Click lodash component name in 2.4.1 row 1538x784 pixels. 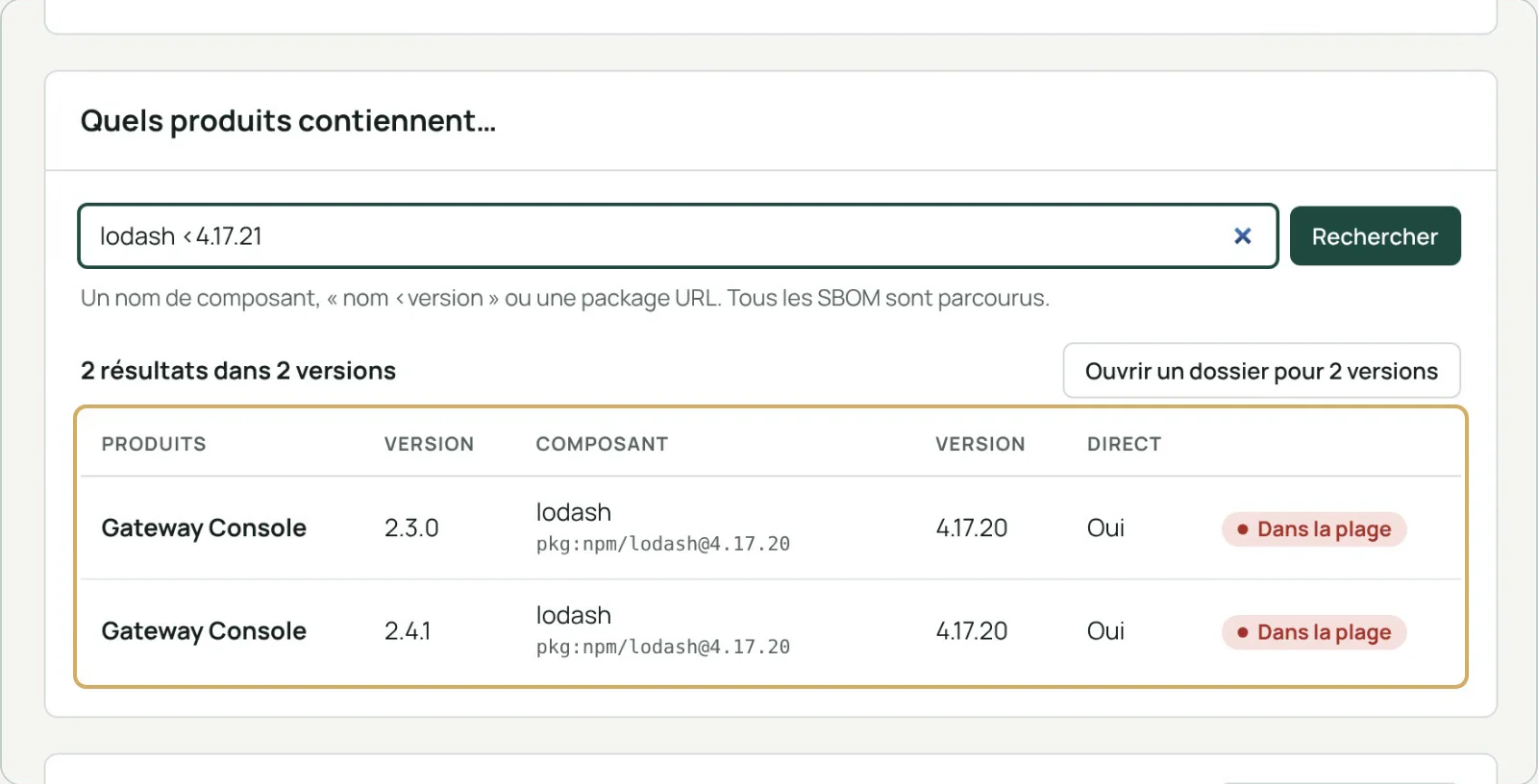pos(574,615)
